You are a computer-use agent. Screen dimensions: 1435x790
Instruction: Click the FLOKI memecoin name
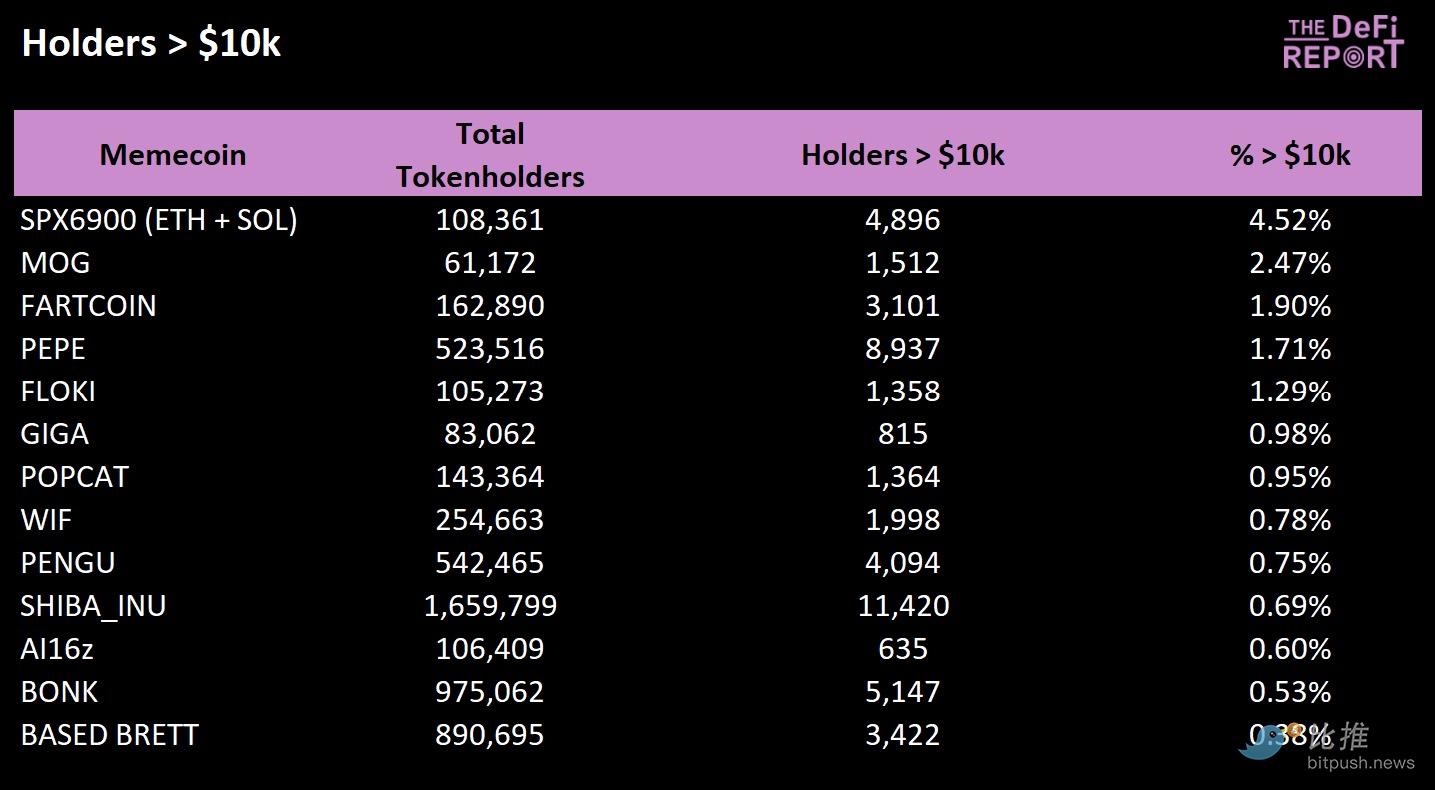click(x=58, y=391)
